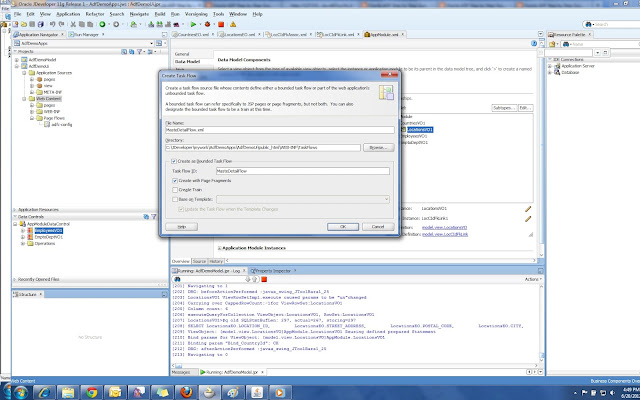Toggle Create as Bounded Task Flow checkbox

click(174, 161)
